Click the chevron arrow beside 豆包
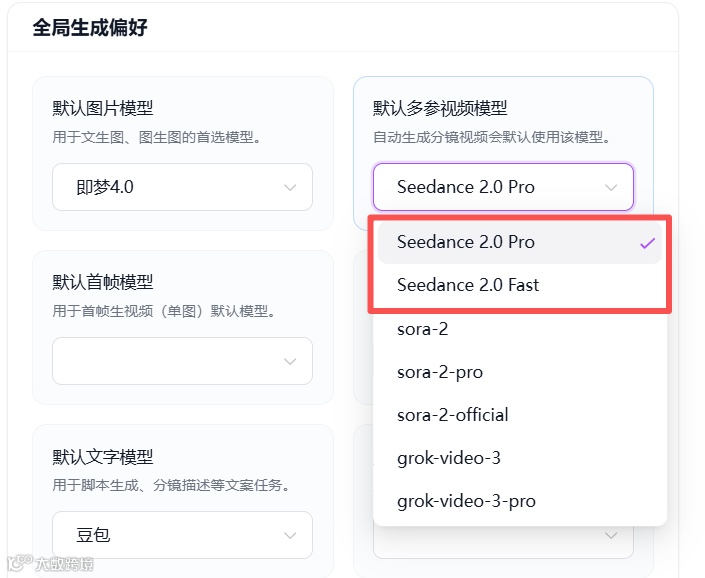705x578 pixels. [290, 535]
